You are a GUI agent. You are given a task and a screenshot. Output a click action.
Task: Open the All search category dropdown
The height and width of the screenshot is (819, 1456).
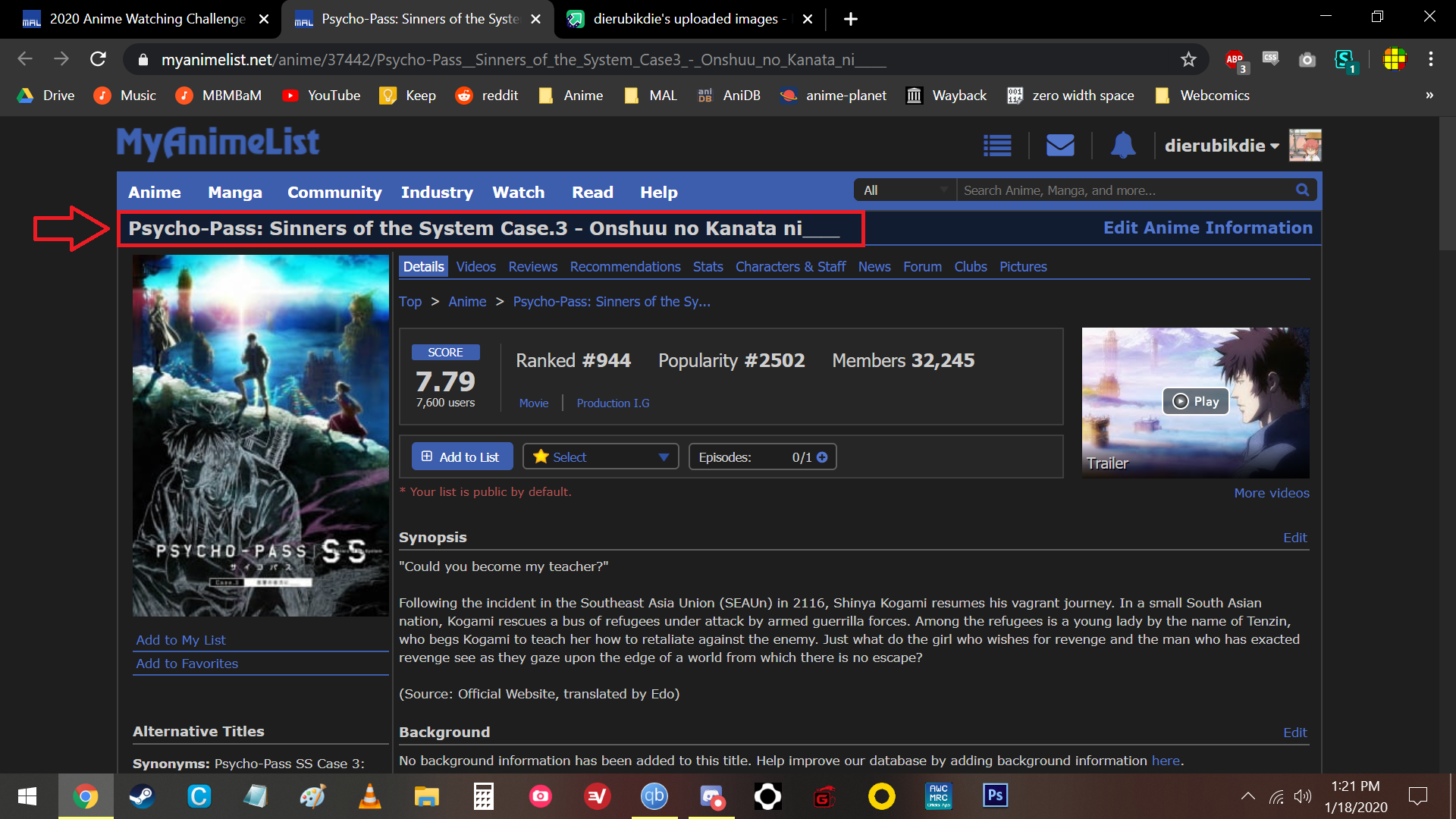coord(905,190)
